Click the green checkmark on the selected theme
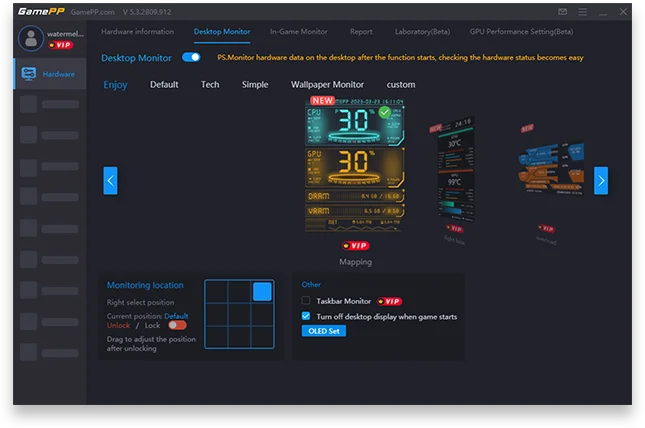 pos(385,113)
